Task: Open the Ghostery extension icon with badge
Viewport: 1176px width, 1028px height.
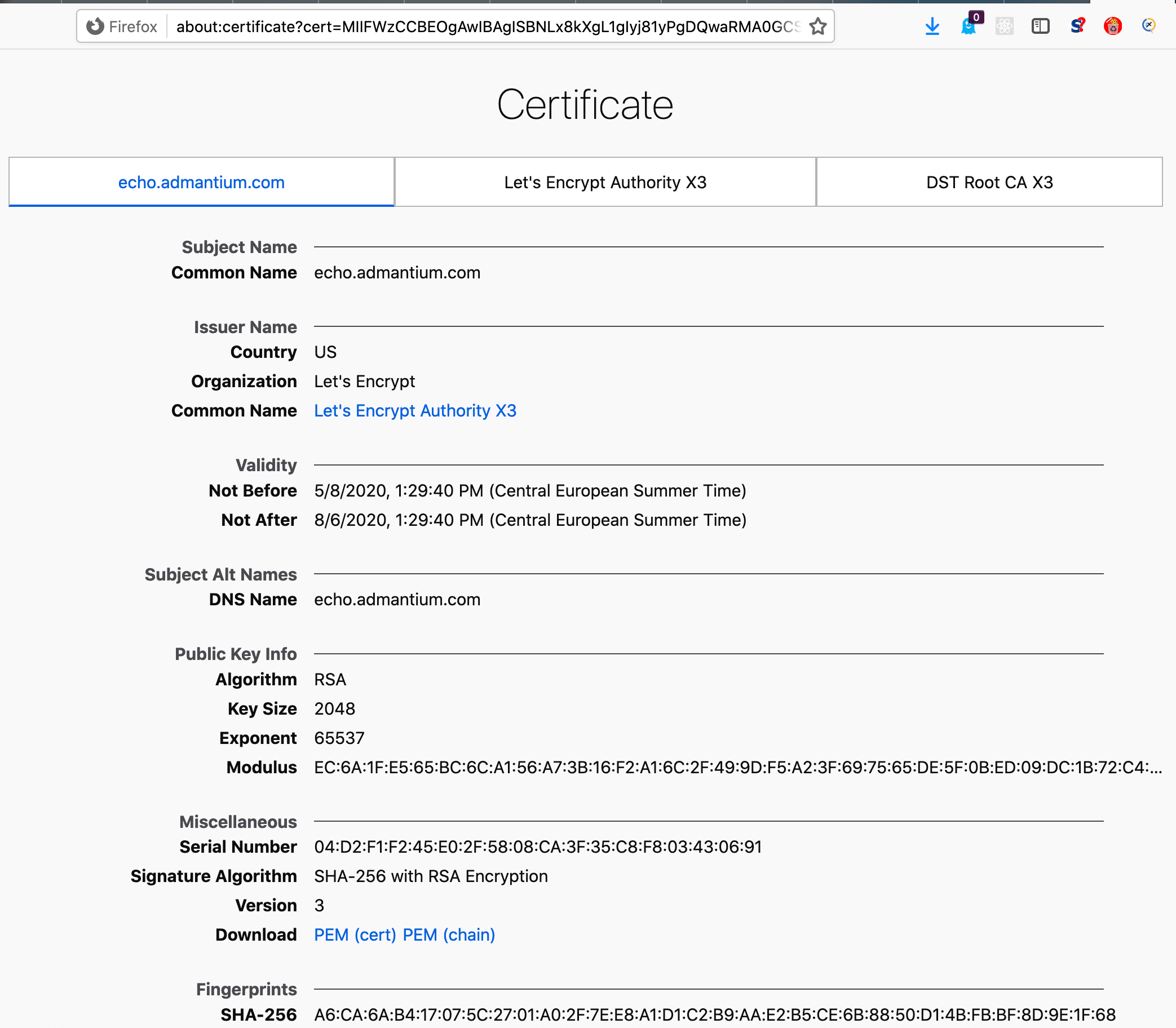Action: tap(971, 25)
